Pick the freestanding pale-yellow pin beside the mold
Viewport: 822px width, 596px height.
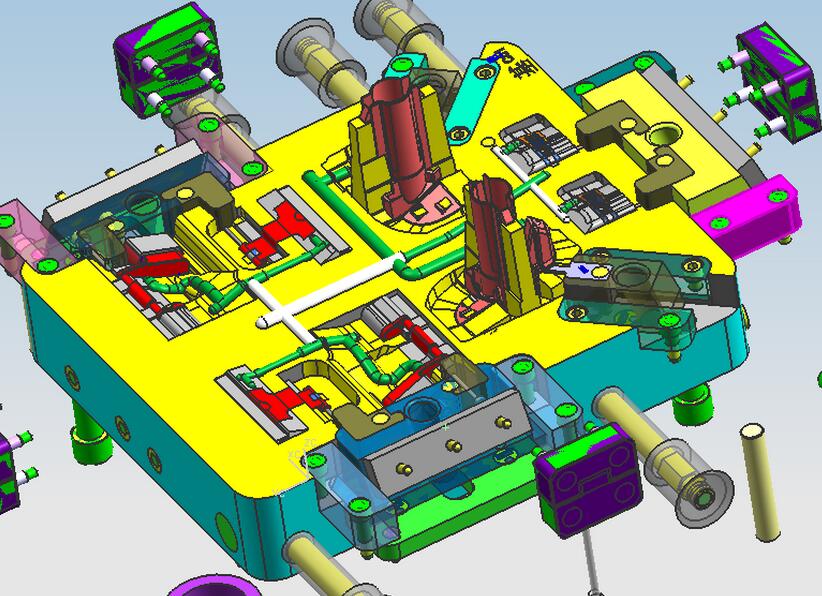(x=759, y=483)
